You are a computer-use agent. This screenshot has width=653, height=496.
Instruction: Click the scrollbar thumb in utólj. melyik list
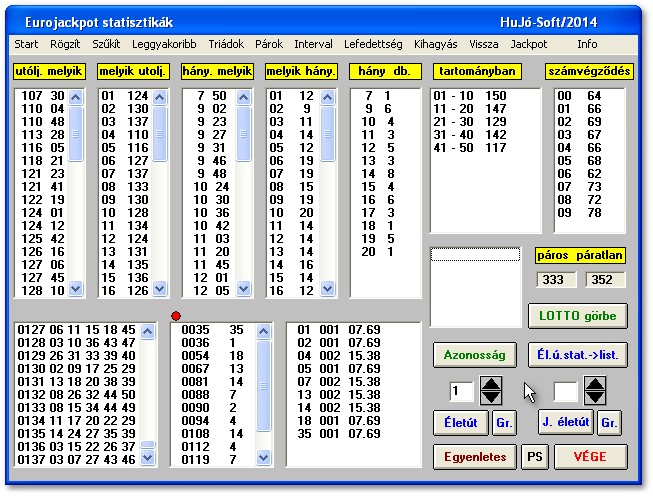75,134
